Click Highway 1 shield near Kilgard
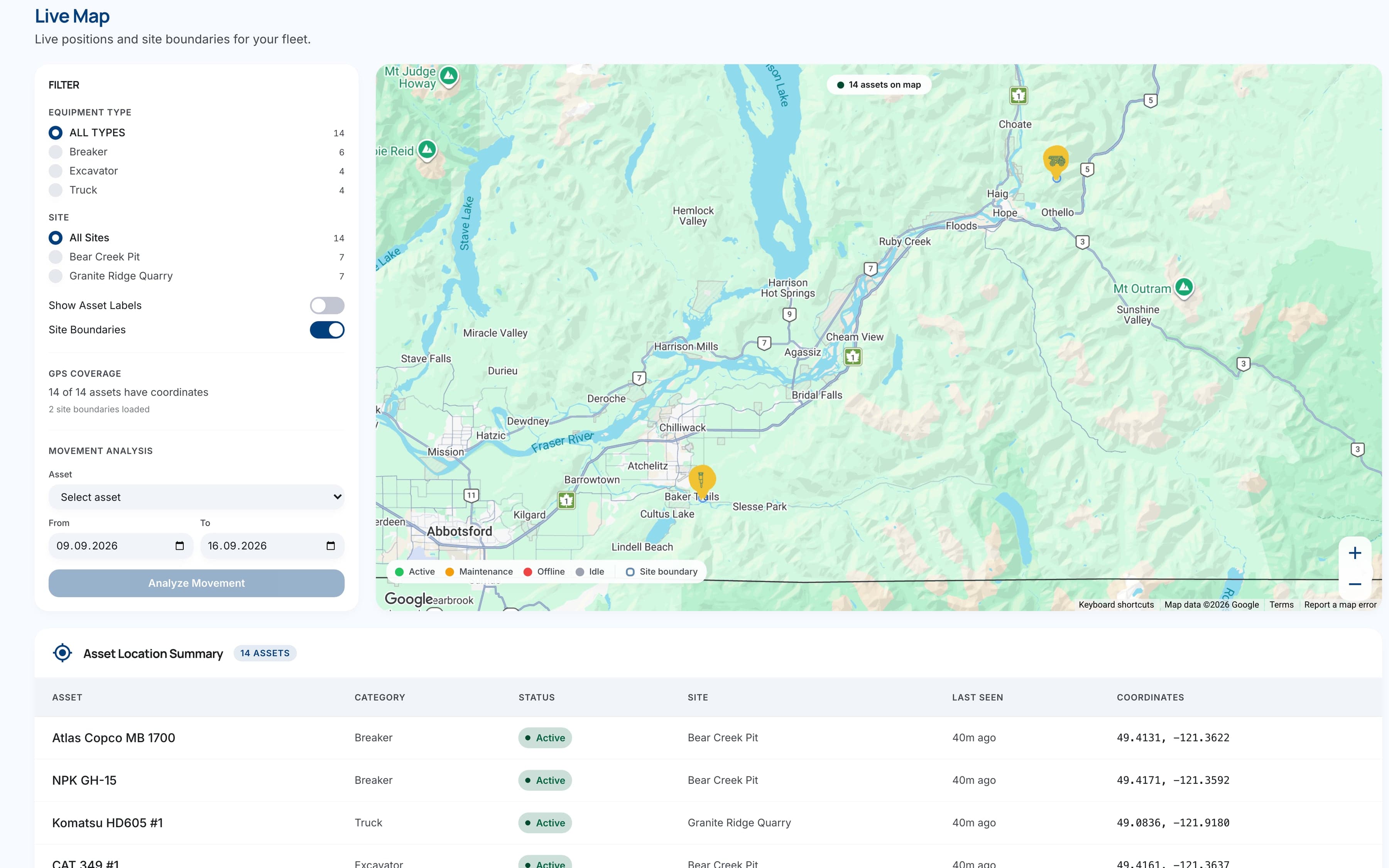The width and height of the screenshot is (1389, 868). [566, 500]
